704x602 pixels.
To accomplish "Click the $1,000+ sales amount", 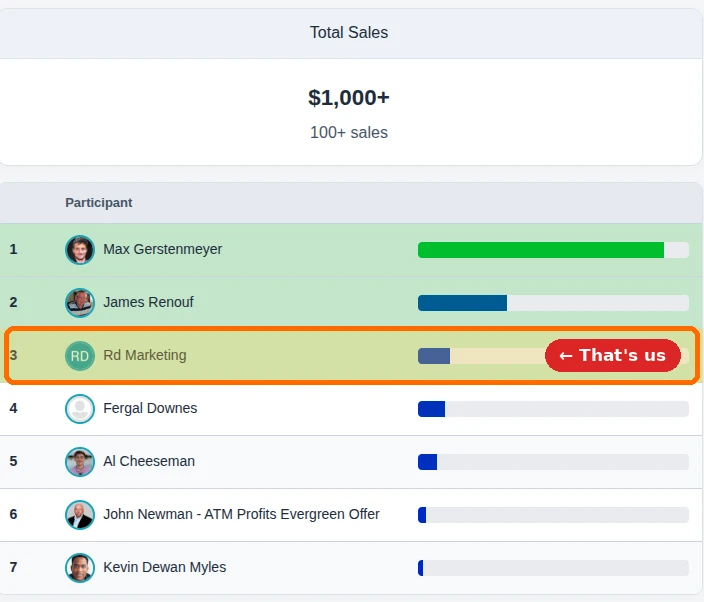I will click(x=349, y=97).
